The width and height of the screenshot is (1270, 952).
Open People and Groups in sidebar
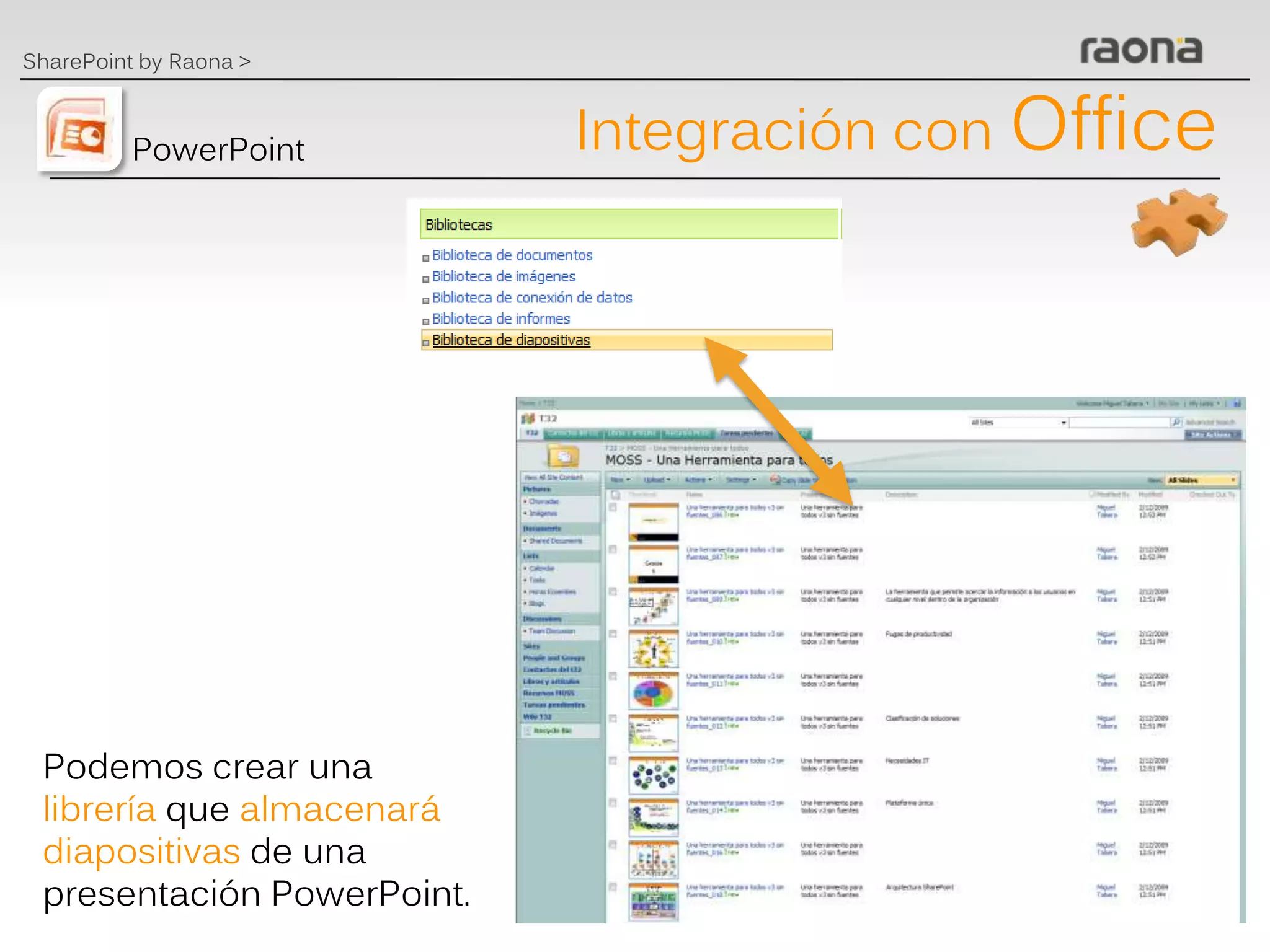tap(554, 658)
